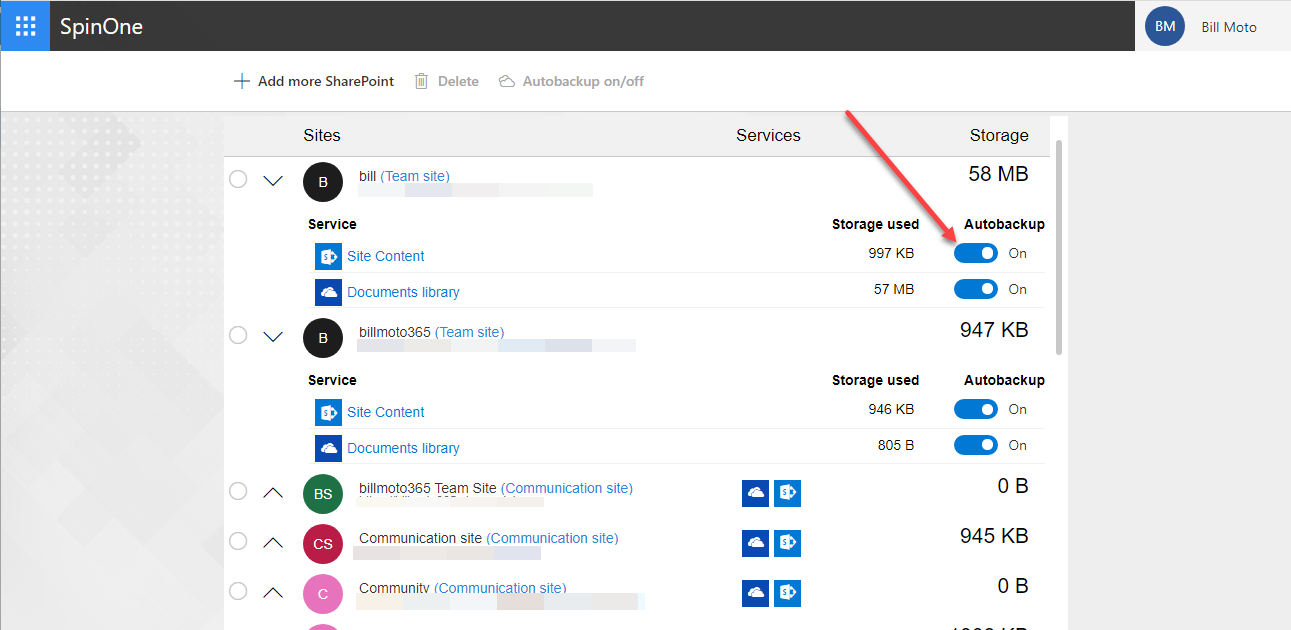The height and width of the screenshot is (630, 1291).
Task: Click the Delete trash can icon
Action: tap(422, 81)
